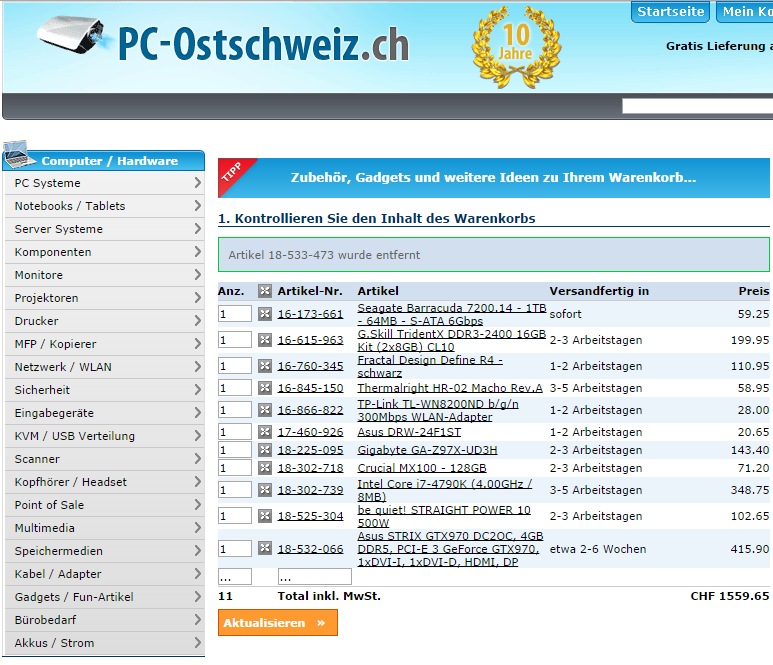Open the Thermalright HR-02 Macho Rev.A link
Viewport: 773px width, 665px height.
(450, 388)
